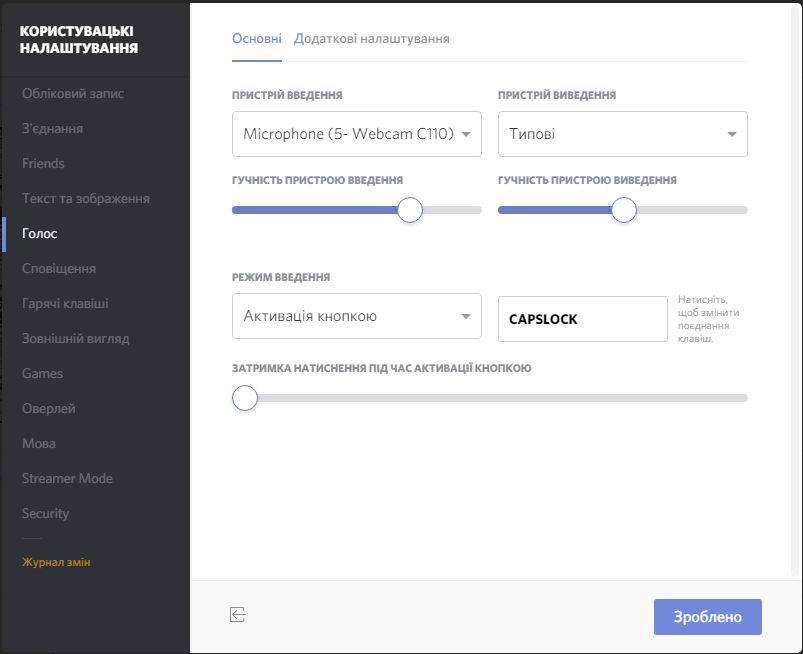Click the CAPSLOCK keybind field

coord(582,319)
